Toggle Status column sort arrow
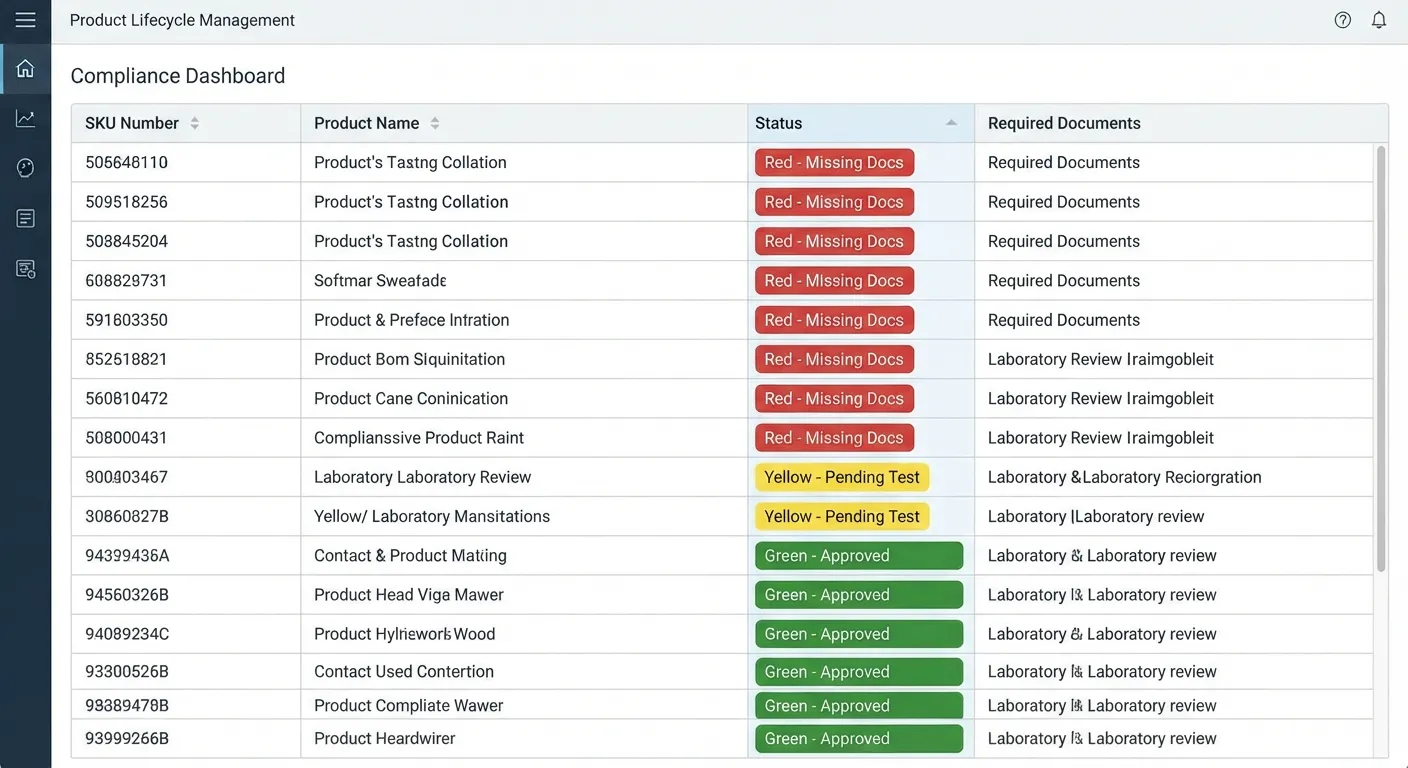This screenshot has width=1408, height=768. [951, 123]
